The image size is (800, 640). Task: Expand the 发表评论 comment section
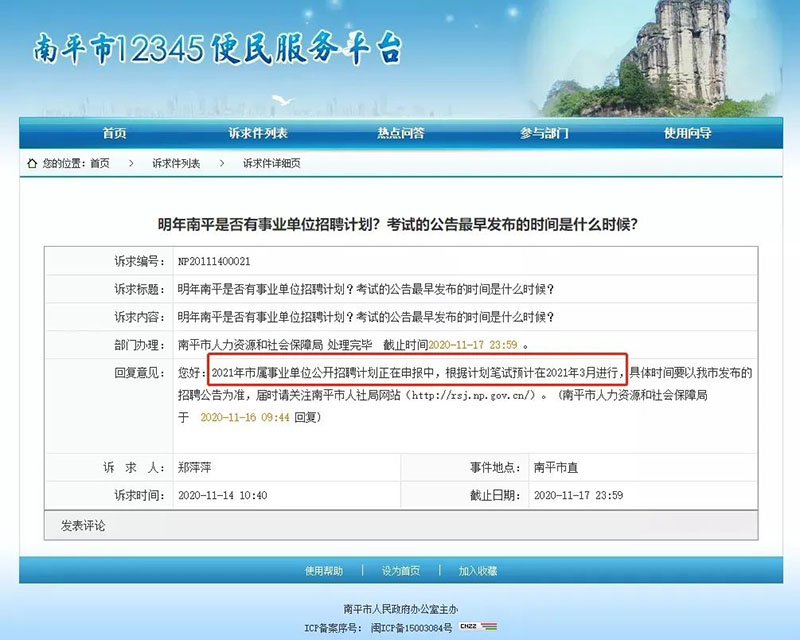click(83, 525)
